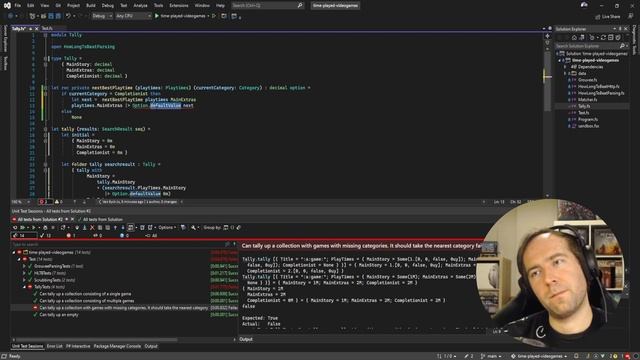The width and height of the screenshot is (640, 360).
Task: Open the Debug configuration dropdown
Action: coord(102,16)
